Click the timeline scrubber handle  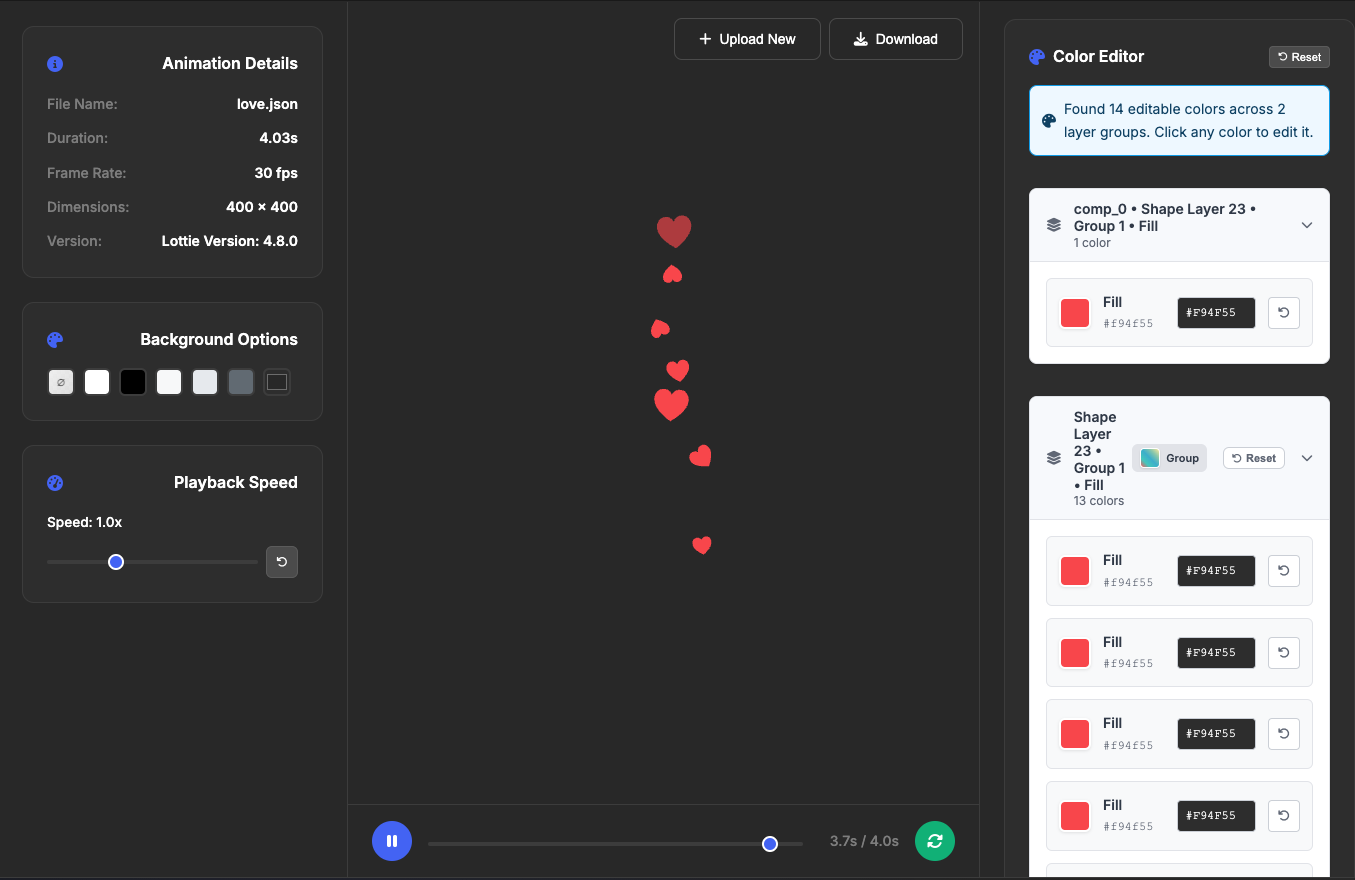pyautogui.click(x=770, y=844)
